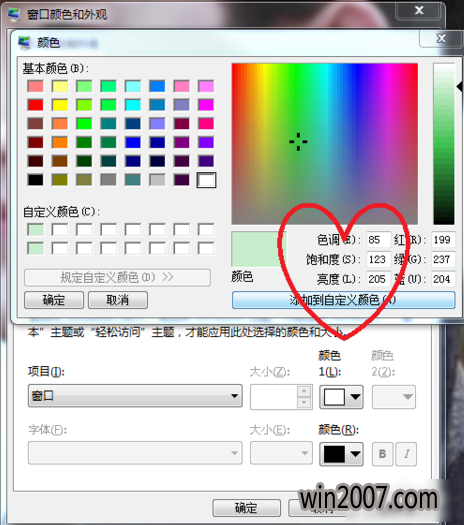The image size is (464, 525).
Task: Open the 颜色 2 dropdown
Action: (x=394, y=397)
